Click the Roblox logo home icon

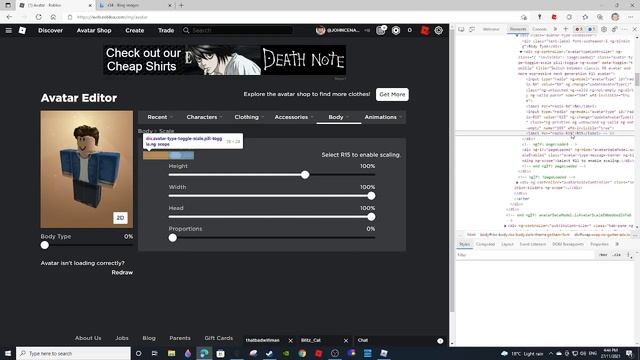(x=22, y=30)
